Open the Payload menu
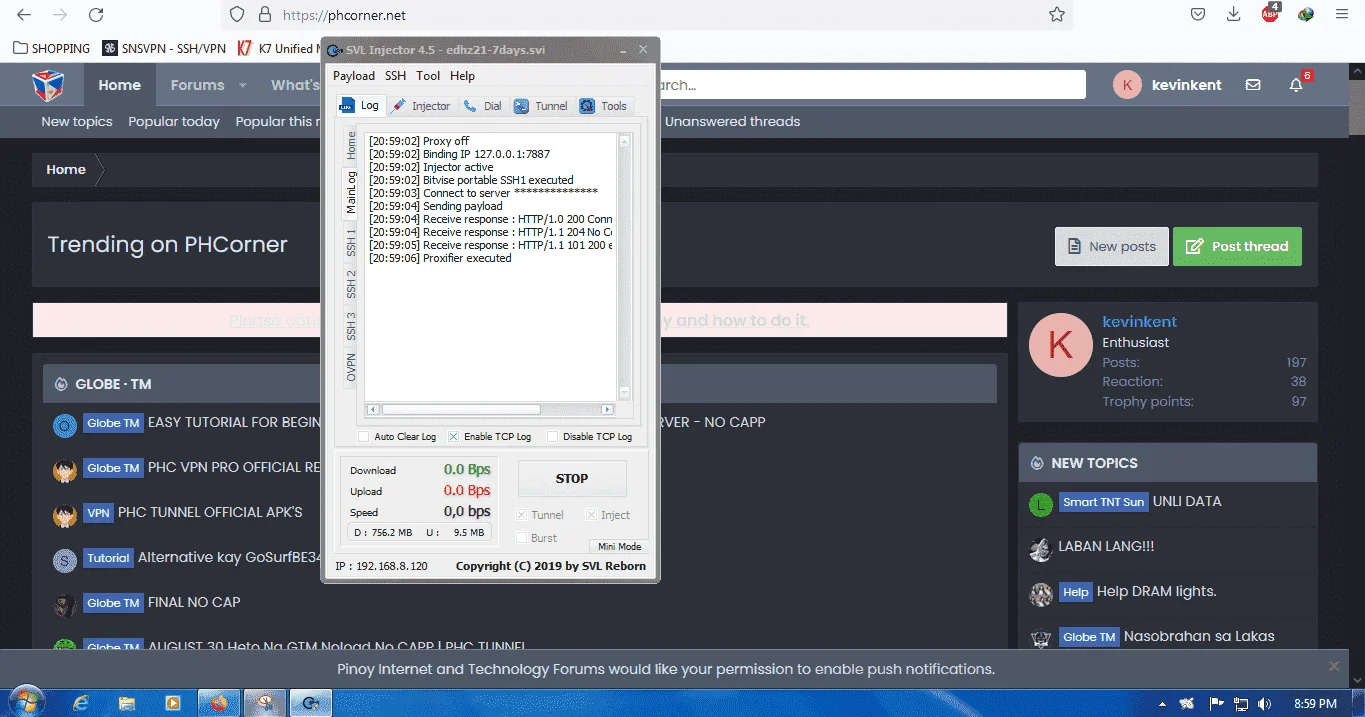The width and height of the screenshot is (1365, 717). (354, 76)
